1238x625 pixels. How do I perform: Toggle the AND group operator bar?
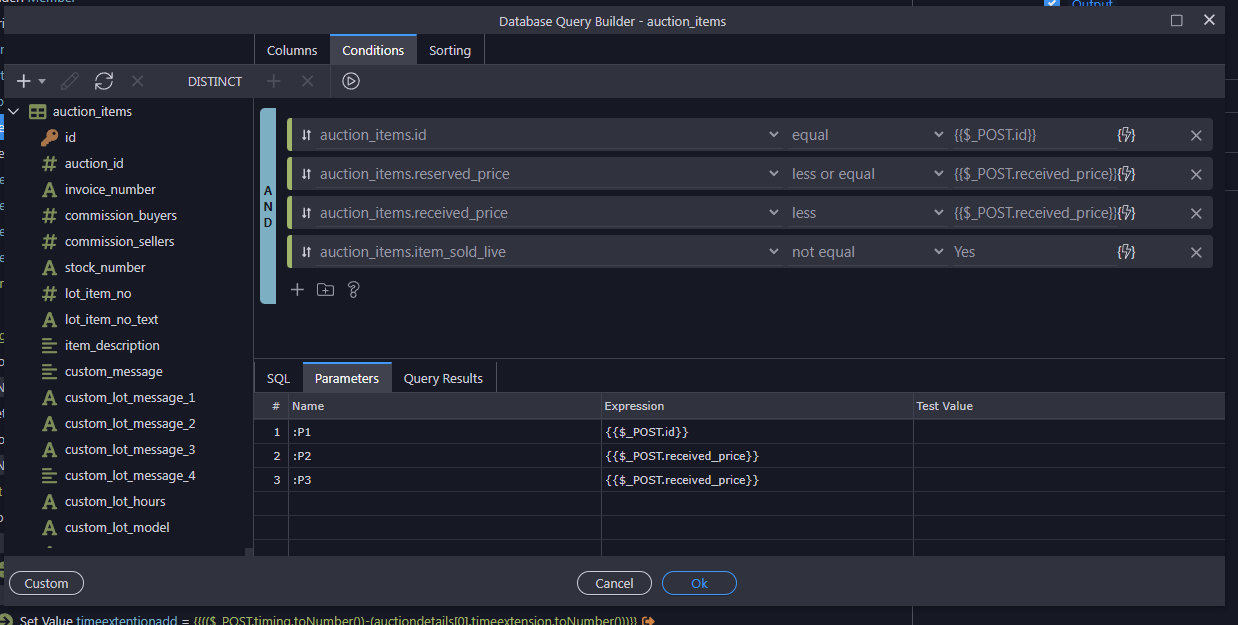[268, 205]
